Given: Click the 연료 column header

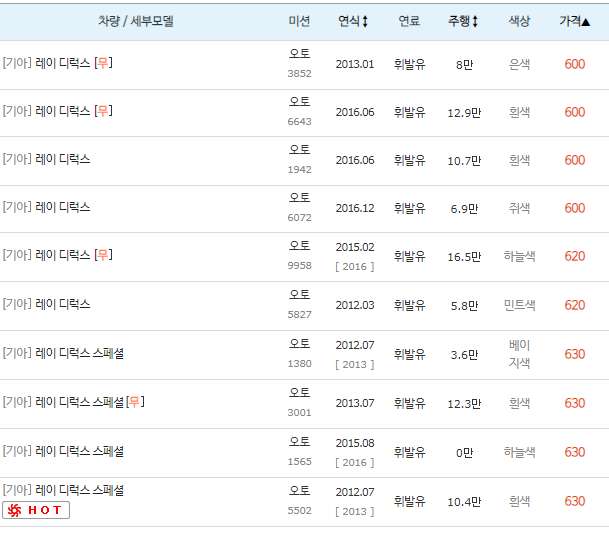Looking at the screenshot, I should click(x=409, y=21).
